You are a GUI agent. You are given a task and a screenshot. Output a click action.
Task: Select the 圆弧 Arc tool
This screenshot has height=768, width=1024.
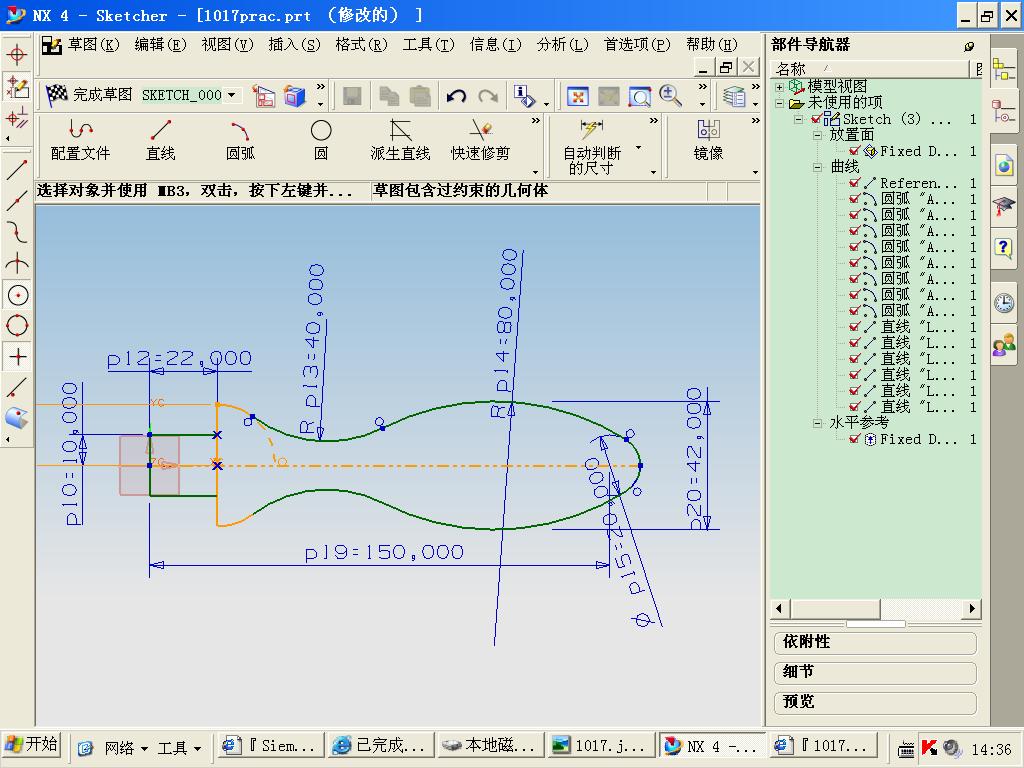(x=240, y=140)
